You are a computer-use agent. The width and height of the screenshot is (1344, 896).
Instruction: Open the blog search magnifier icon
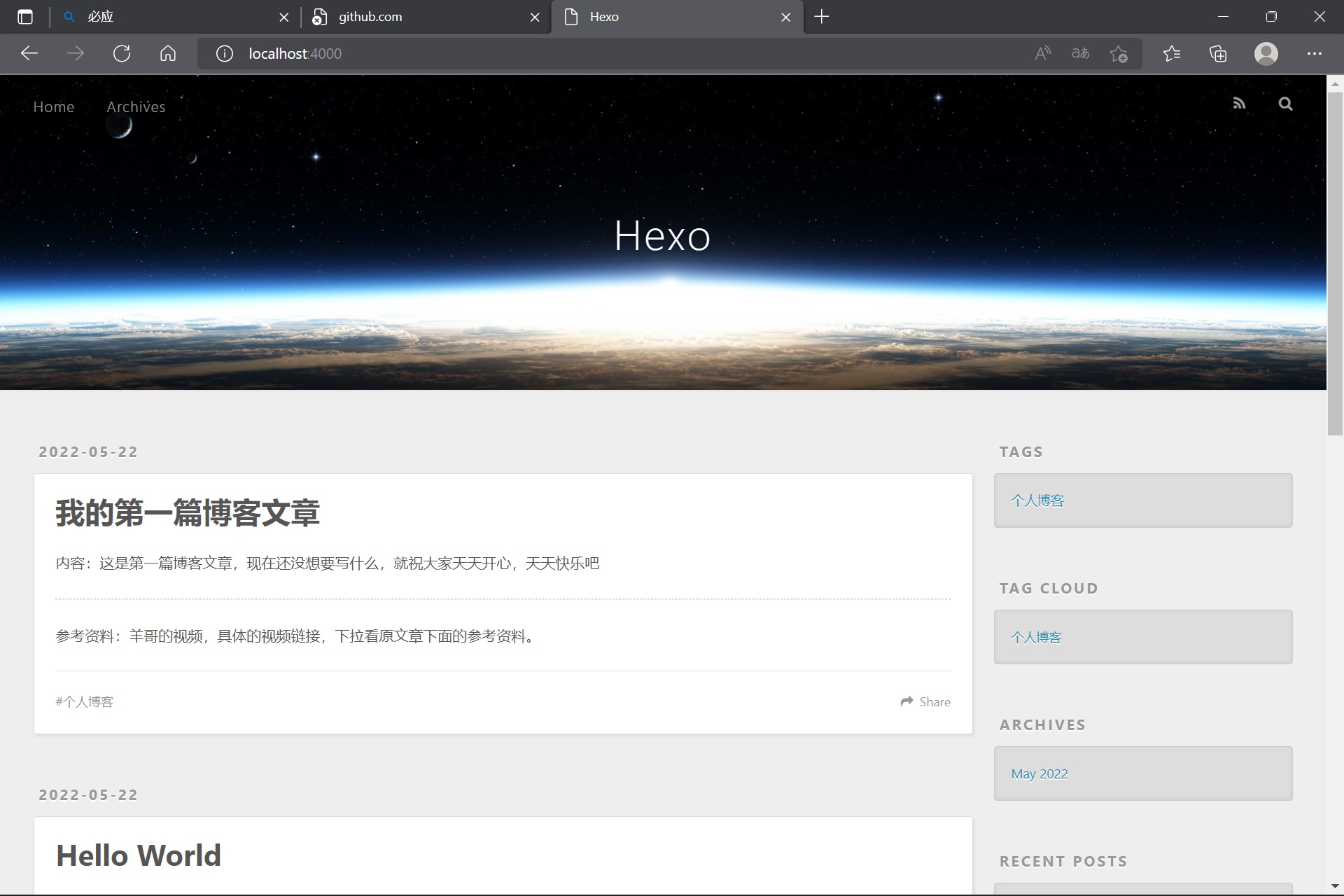[x=1285, y=104]
